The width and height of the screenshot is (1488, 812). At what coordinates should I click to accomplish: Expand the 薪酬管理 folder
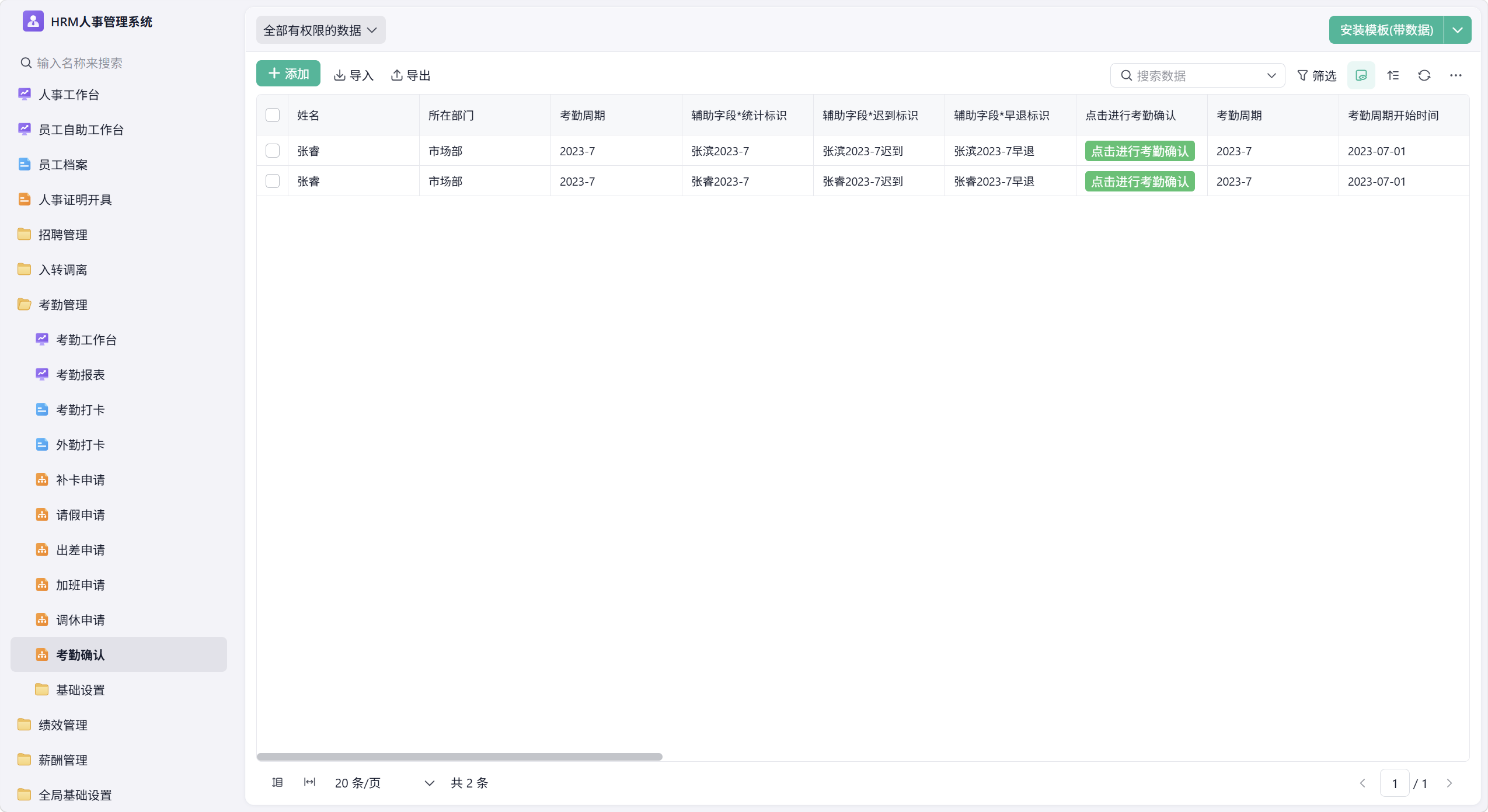[x=119, y=760]
